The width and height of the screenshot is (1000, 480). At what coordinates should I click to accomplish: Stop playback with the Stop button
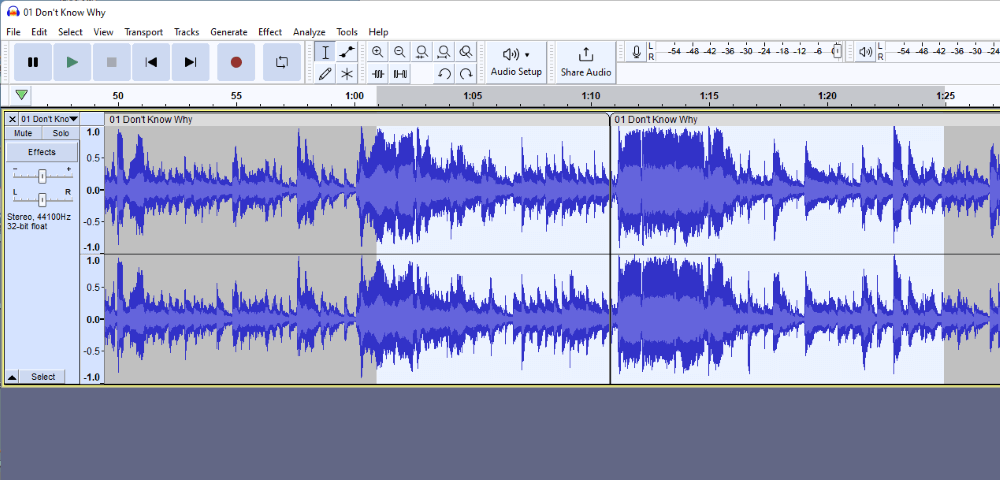pos(112,62)
